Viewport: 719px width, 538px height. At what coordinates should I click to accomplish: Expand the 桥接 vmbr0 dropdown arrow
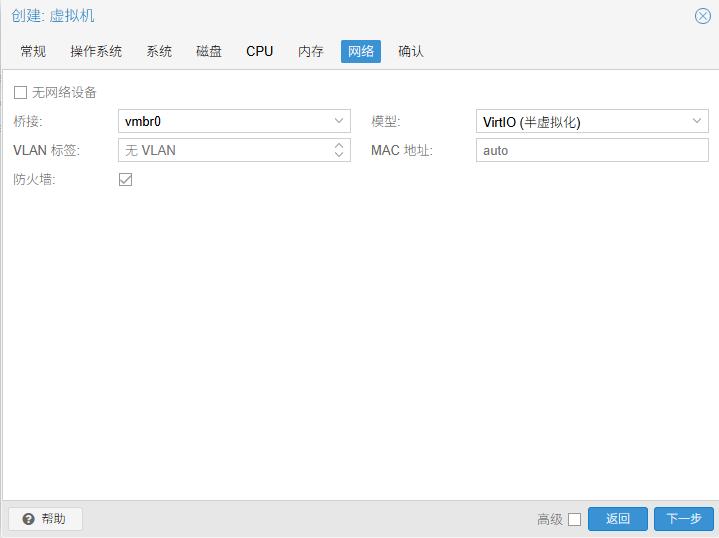(339, 121)
